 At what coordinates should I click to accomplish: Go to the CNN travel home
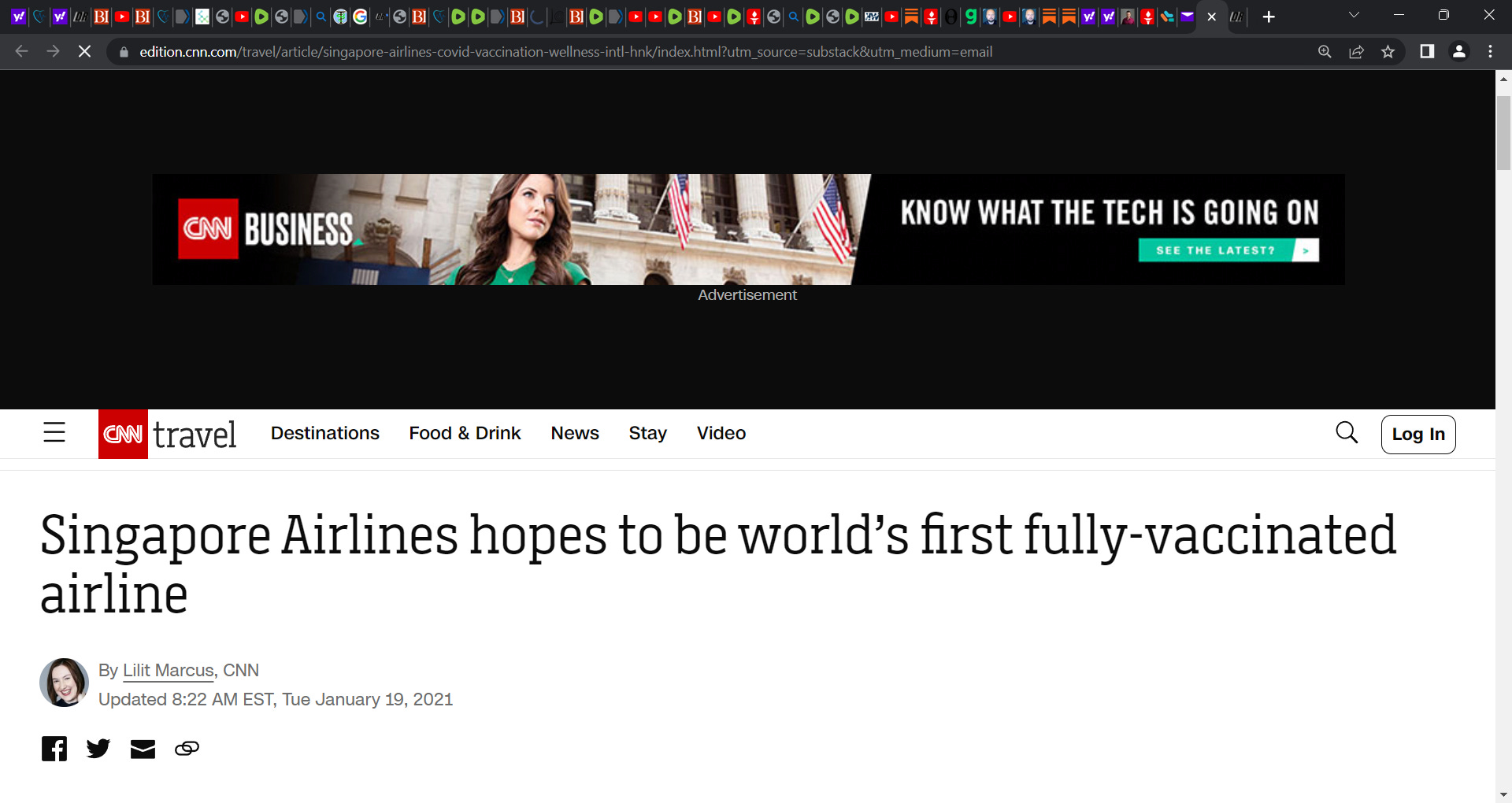[x=195, y=435]
